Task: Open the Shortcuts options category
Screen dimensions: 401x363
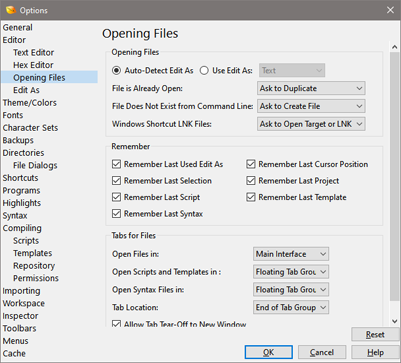Action: coord(20,178)
